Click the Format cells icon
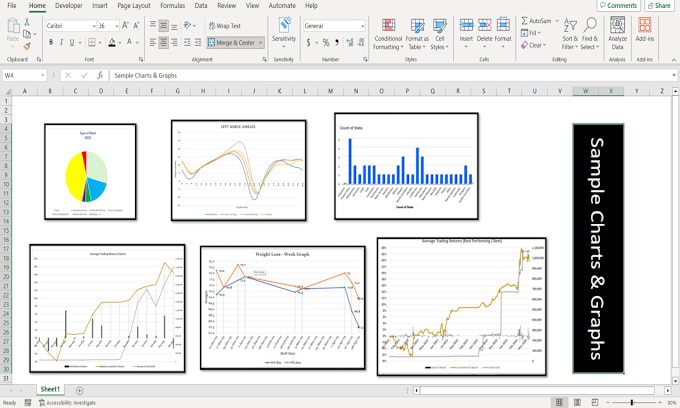This screenshot has height=408, width=680. (x=503, y=25)
